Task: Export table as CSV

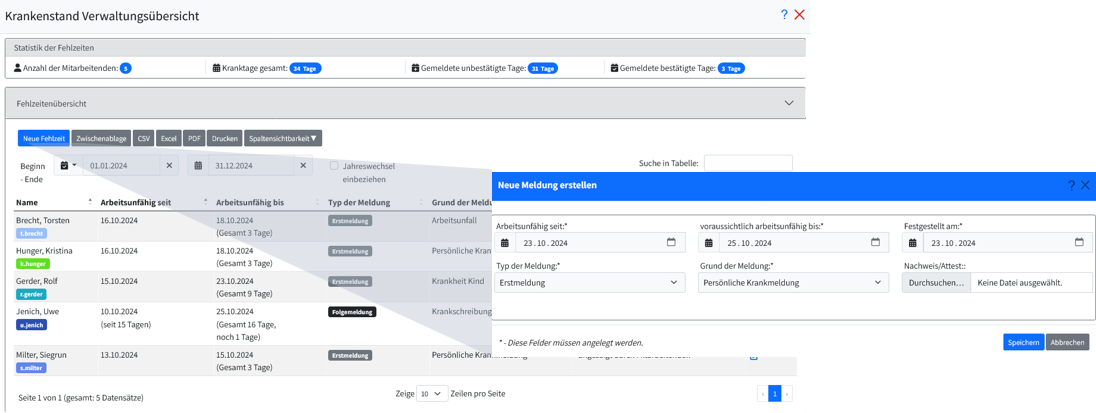Action: [x=144, y=138]
